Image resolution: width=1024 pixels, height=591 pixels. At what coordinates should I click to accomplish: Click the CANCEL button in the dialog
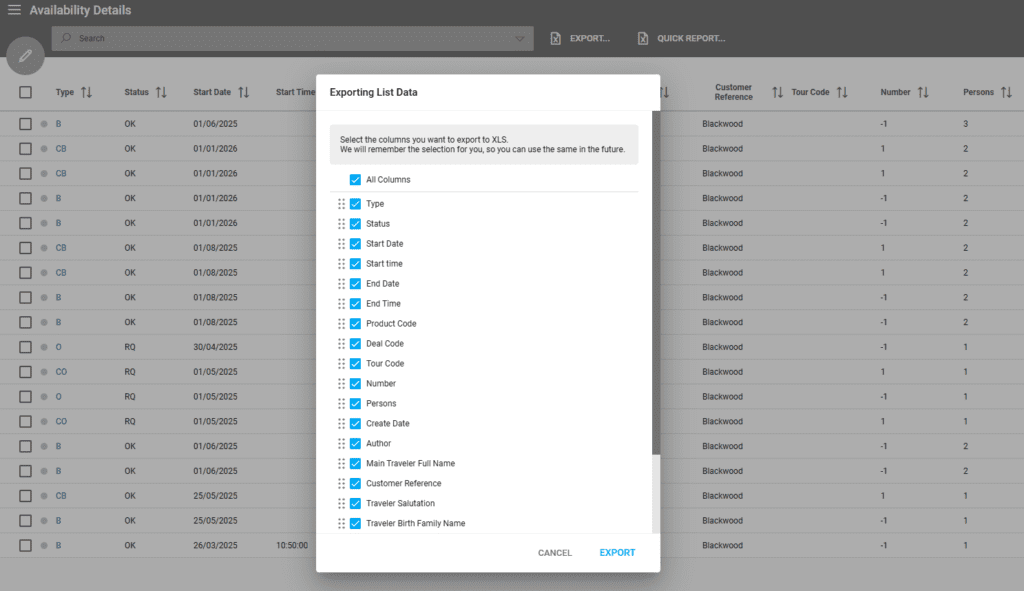click(x=554, y=552)
